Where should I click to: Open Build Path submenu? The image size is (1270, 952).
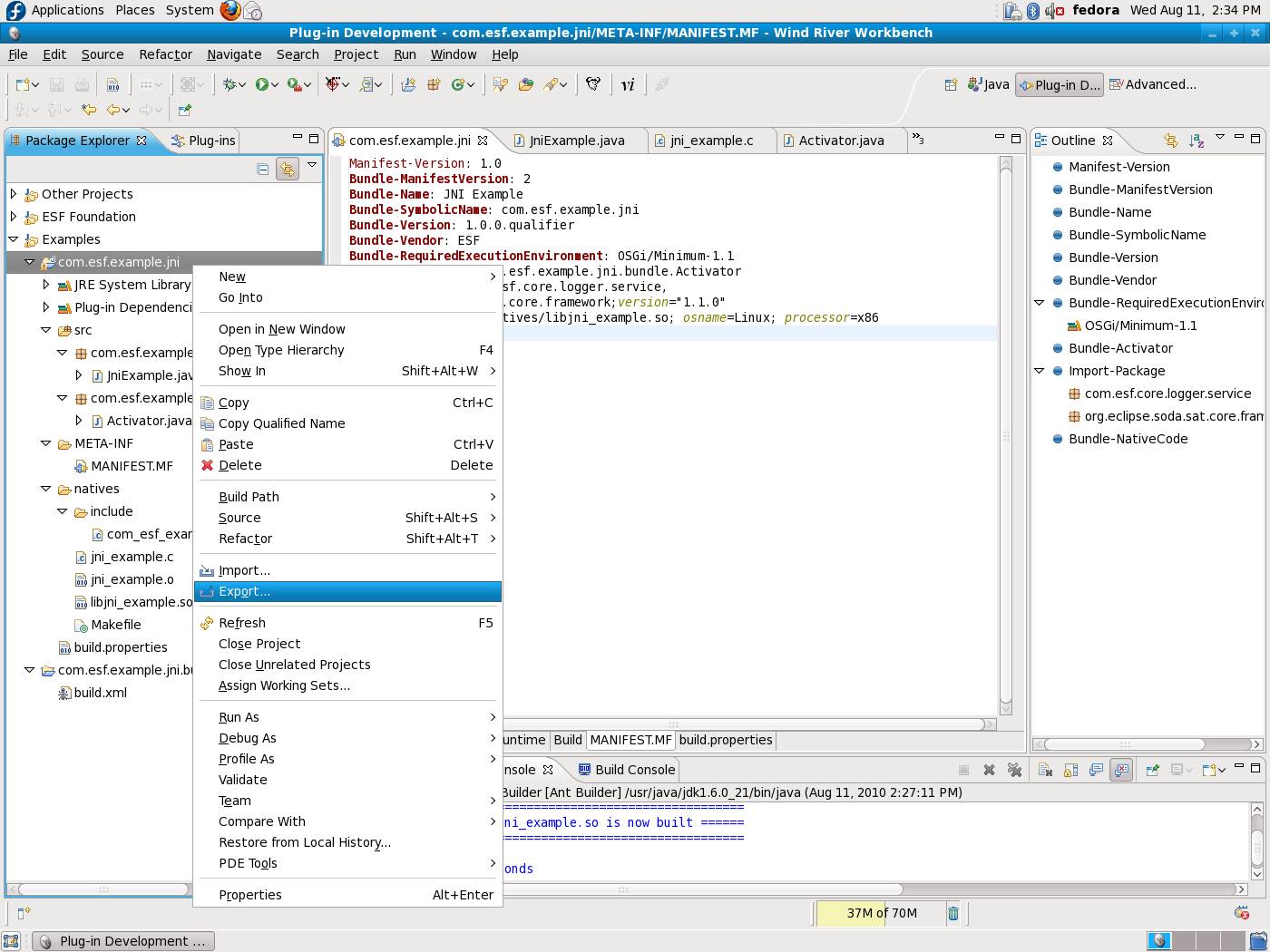[x=347, y=497]
